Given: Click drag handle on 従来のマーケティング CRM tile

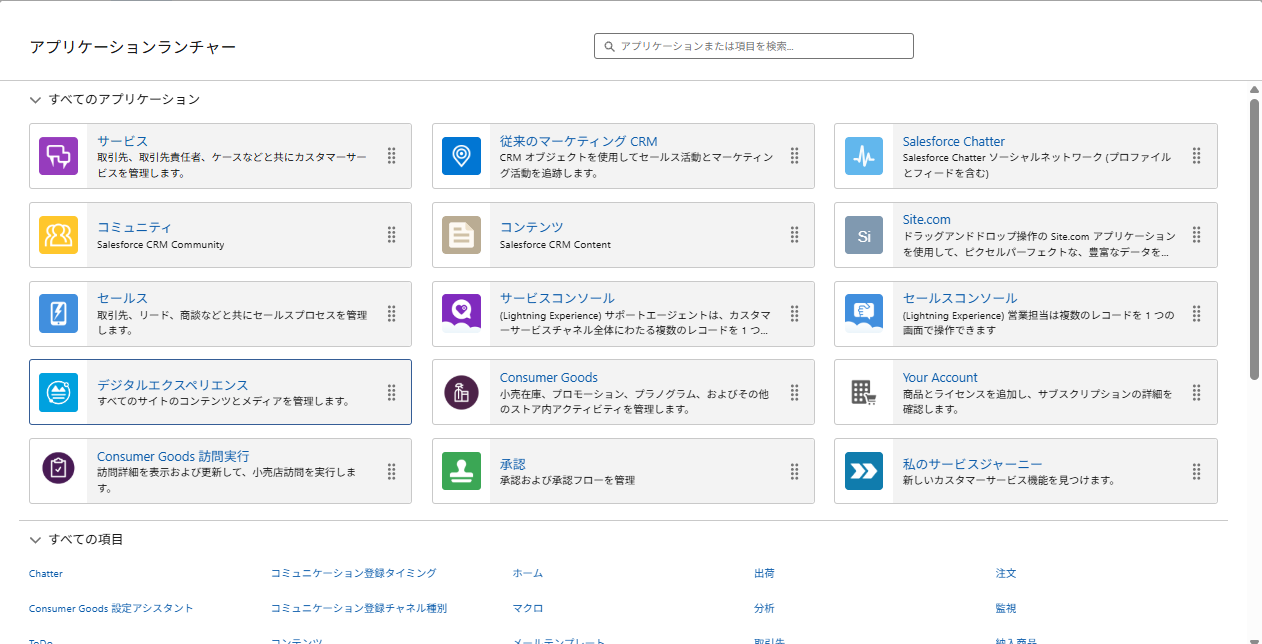Looking at the screenshot, I should tap(794, 156).
